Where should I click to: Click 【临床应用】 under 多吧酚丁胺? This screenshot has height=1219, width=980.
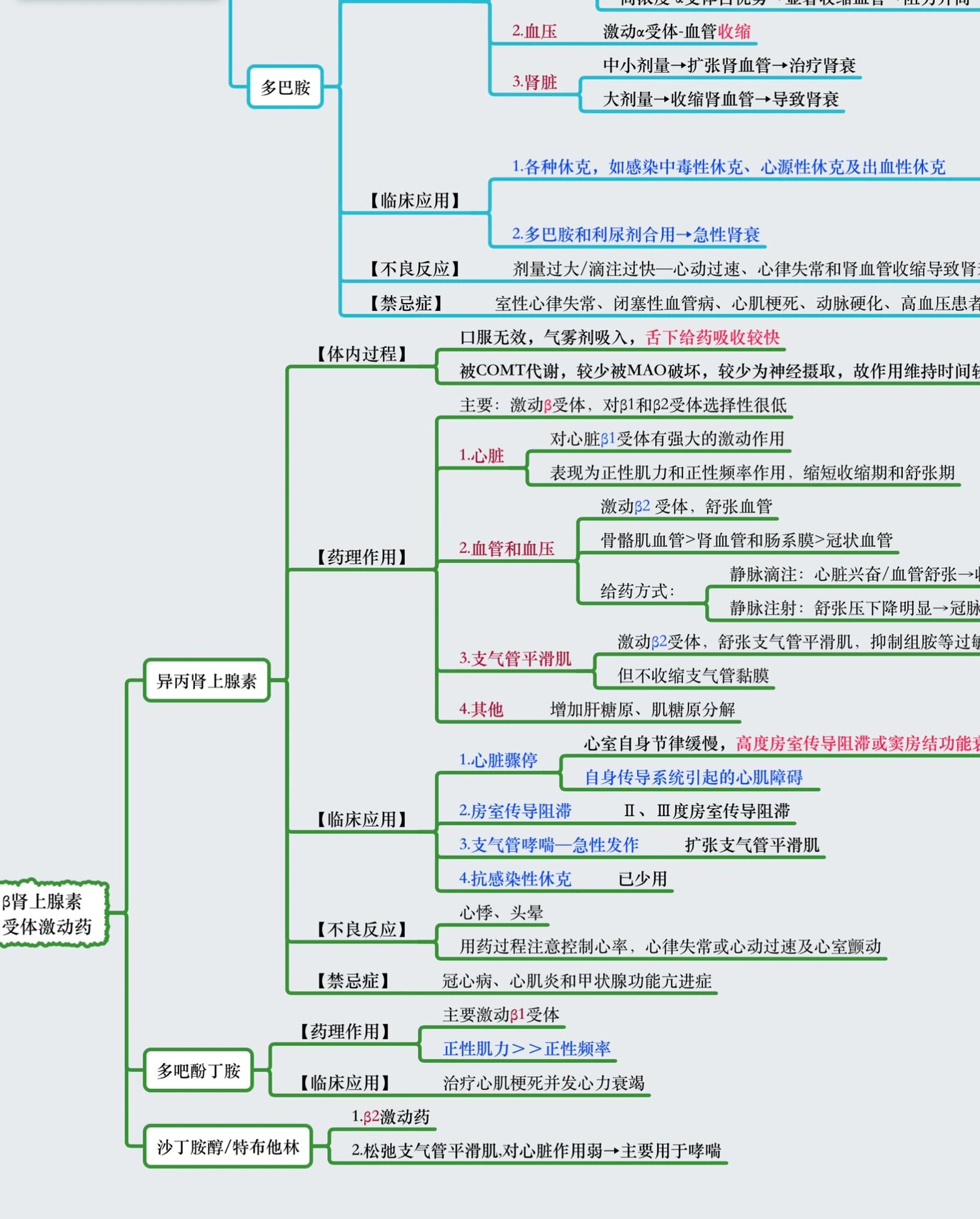[x=345, y=1083]
